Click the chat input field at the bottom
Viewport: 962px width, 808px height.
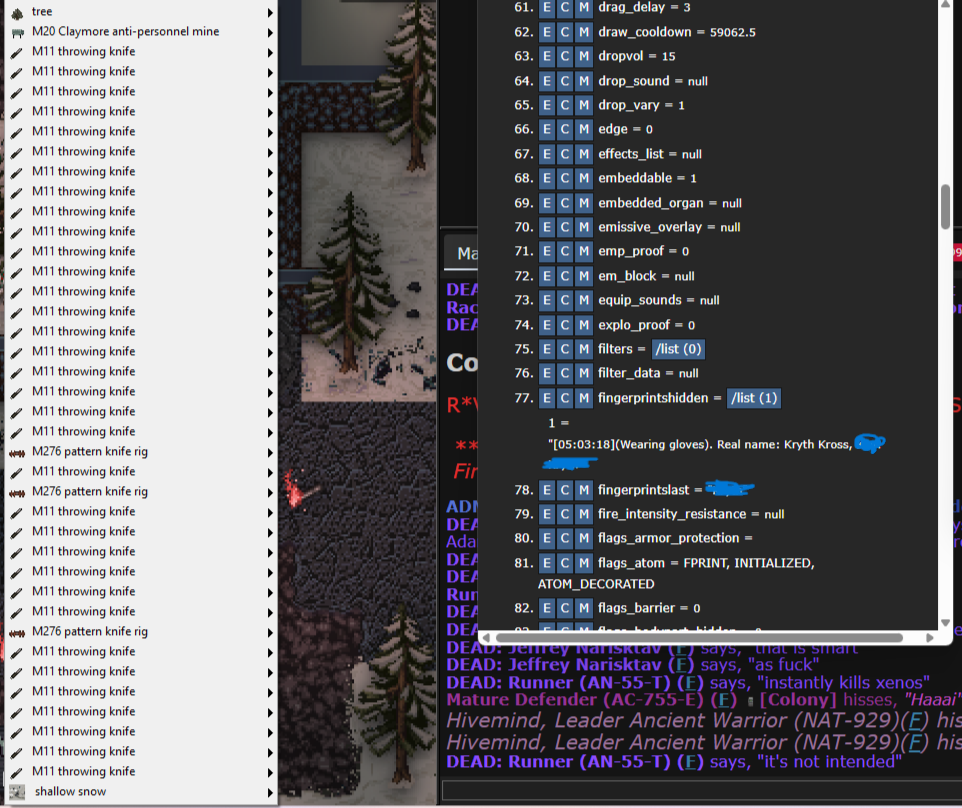point(700,790)
